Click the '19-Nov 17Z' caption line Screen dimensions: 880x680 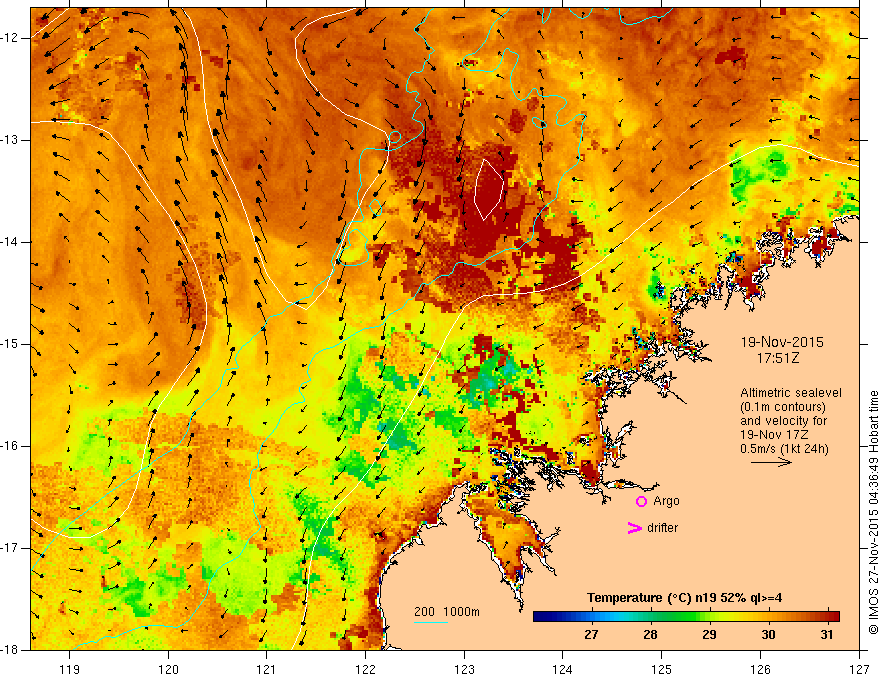coord(776,435)
